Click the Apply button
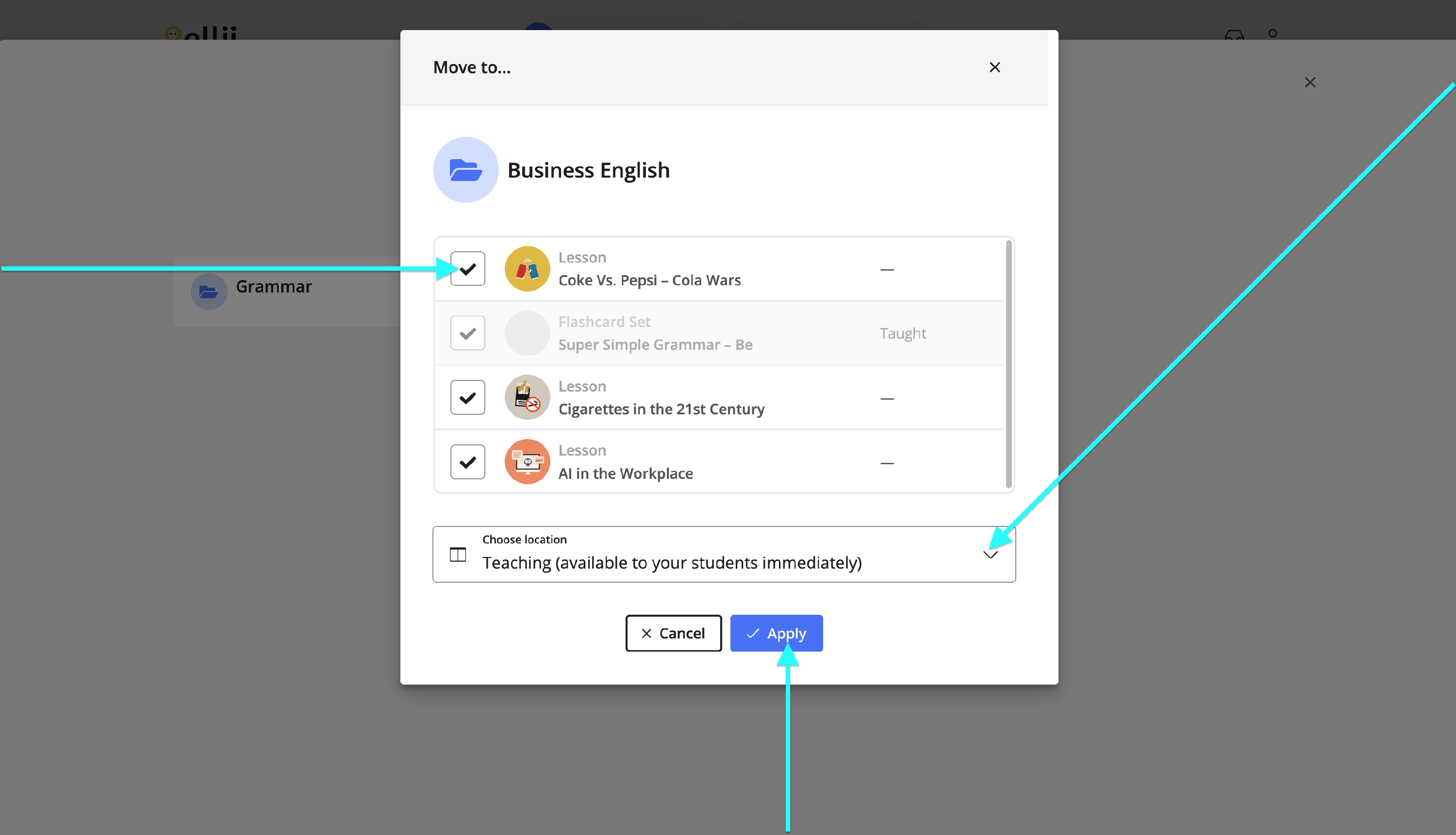This screenshot has height=835, width=1456. click(776, 633)
